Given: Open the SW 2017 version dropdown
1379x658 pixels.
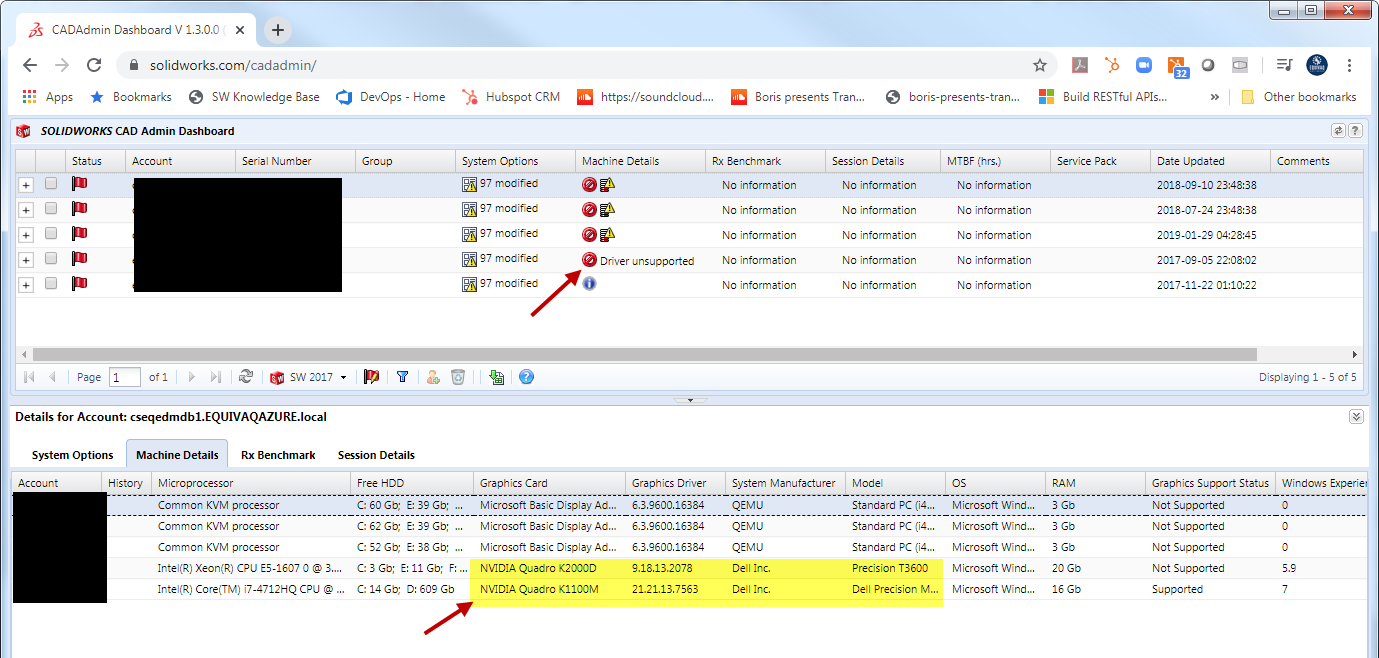Looking at the screenshot, I should 309,377.
